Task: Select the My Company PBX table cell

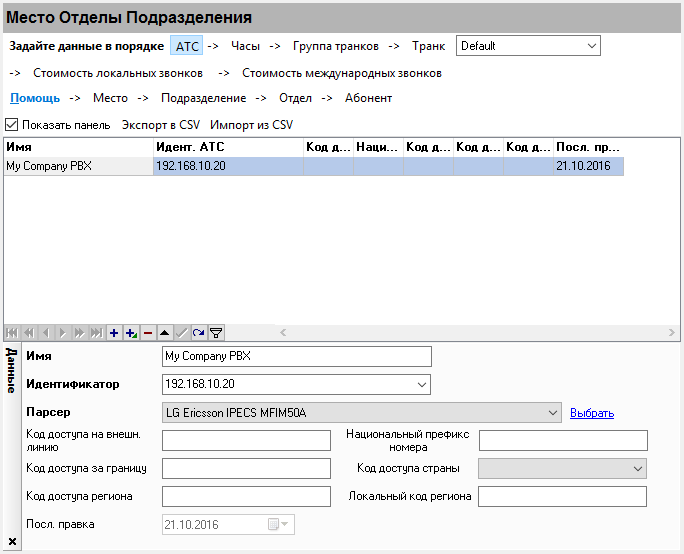Action: pyautogui.click(x=79, y=166)
